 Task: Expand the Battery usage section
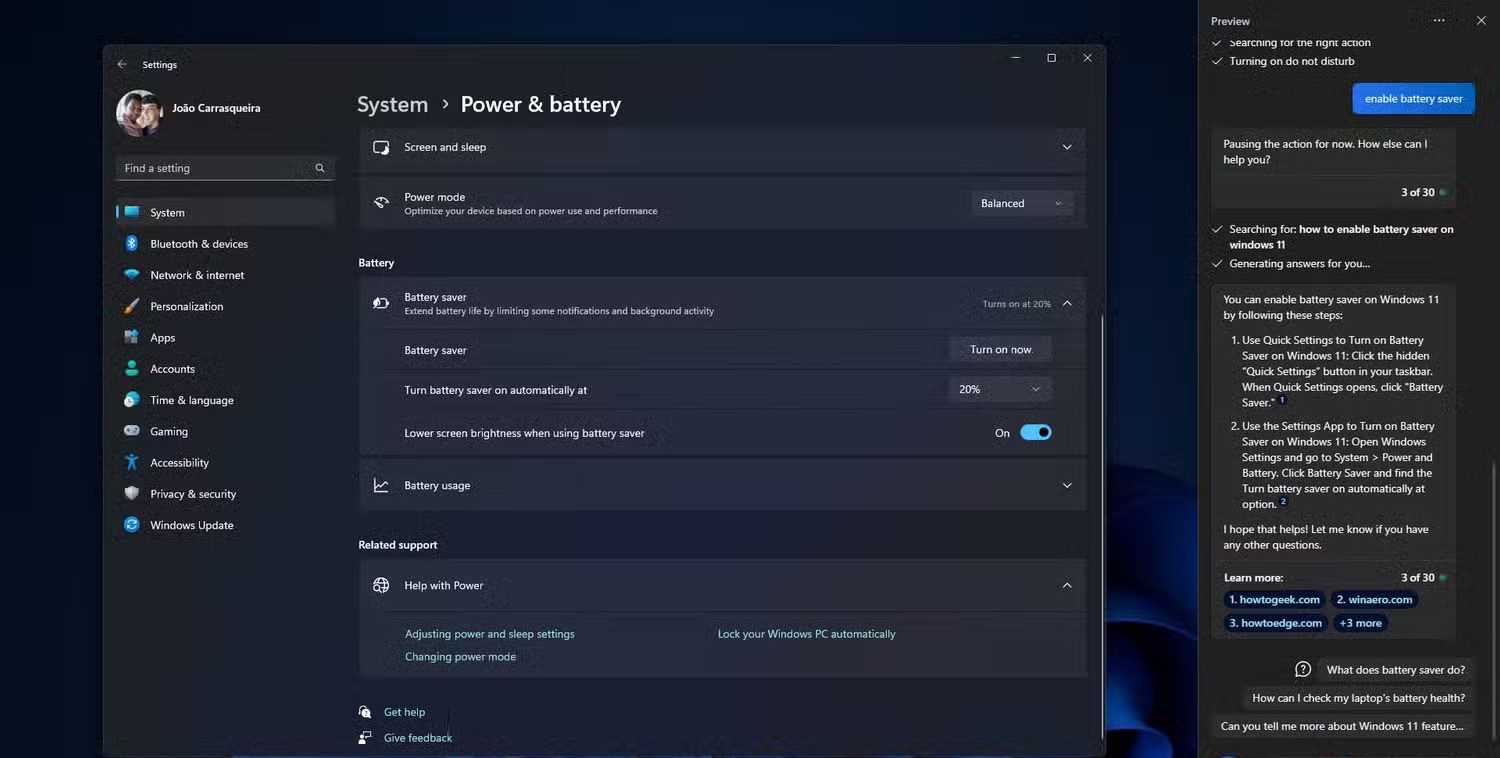1067,486
